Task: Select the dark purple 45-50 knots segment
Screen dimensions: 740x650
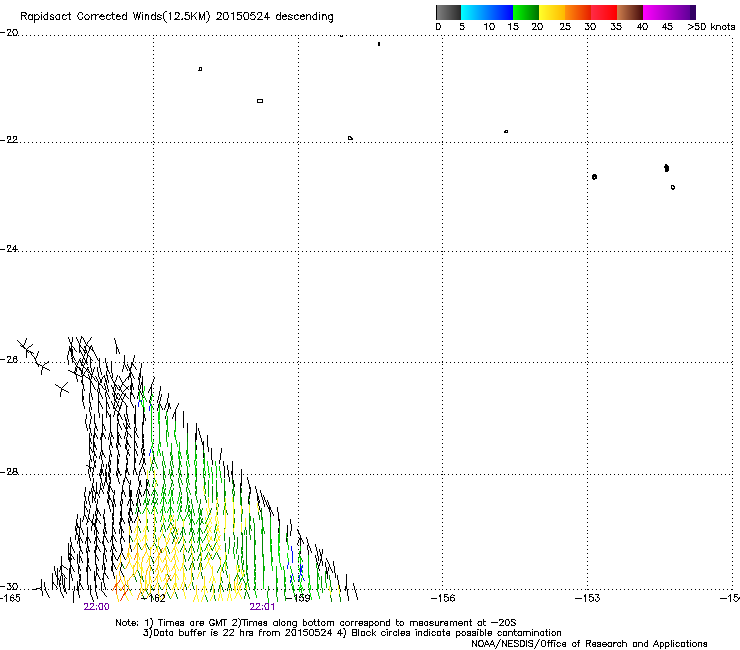Action: click(x=682, y=12)
